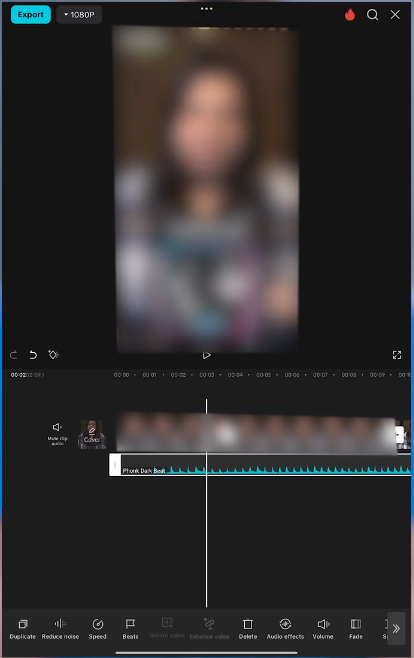Click the search magnifier icon
Screen dimensions: 414x658
pos(372,15)
